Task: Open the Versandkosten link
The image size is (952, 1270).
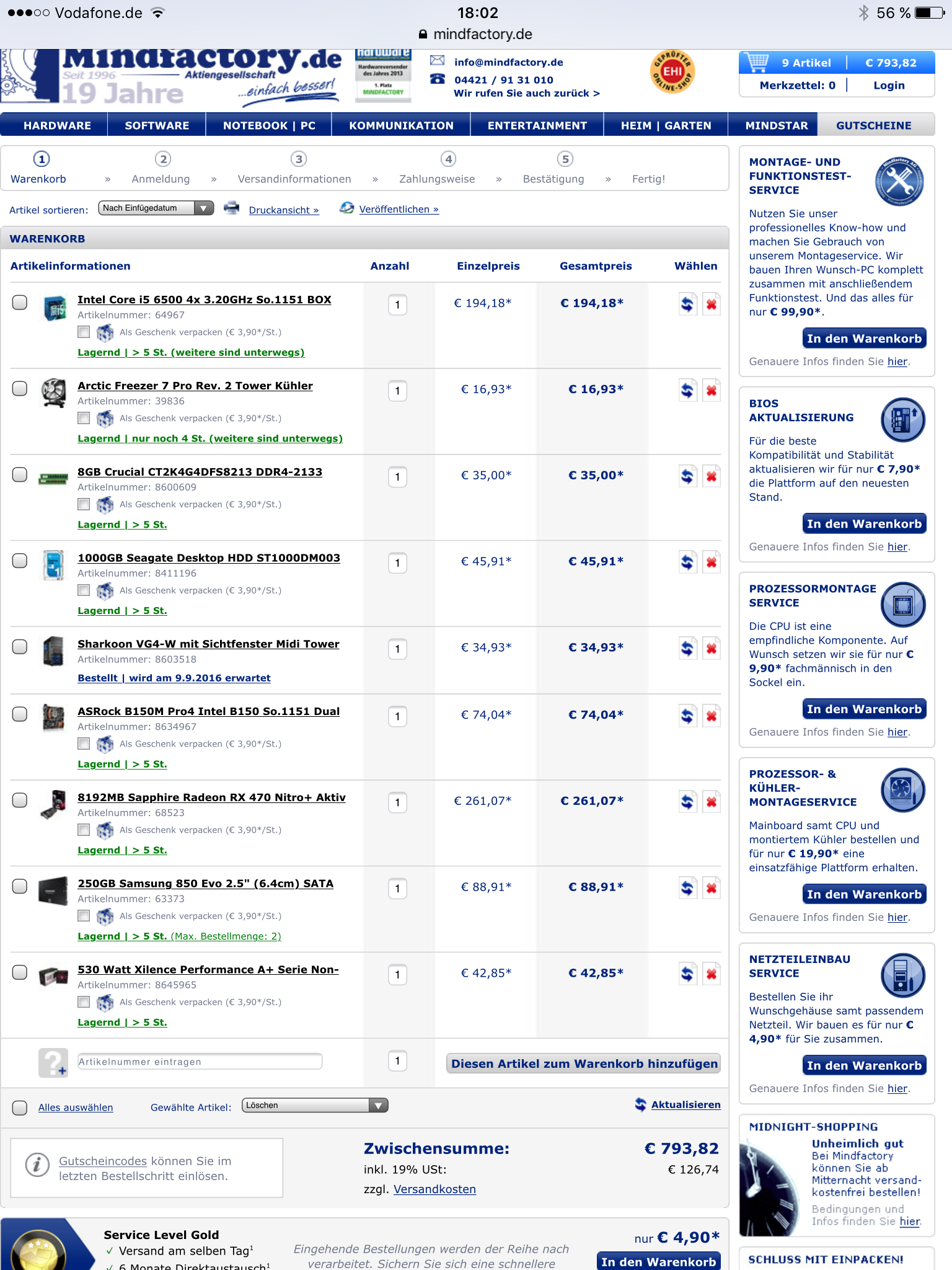Action: [x=434, y=1189]
